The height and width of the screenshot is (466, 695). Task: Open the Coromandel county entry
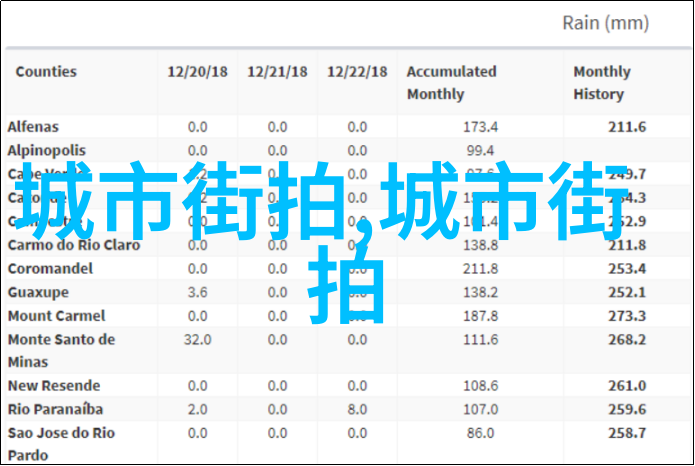[x=50, y=268]
